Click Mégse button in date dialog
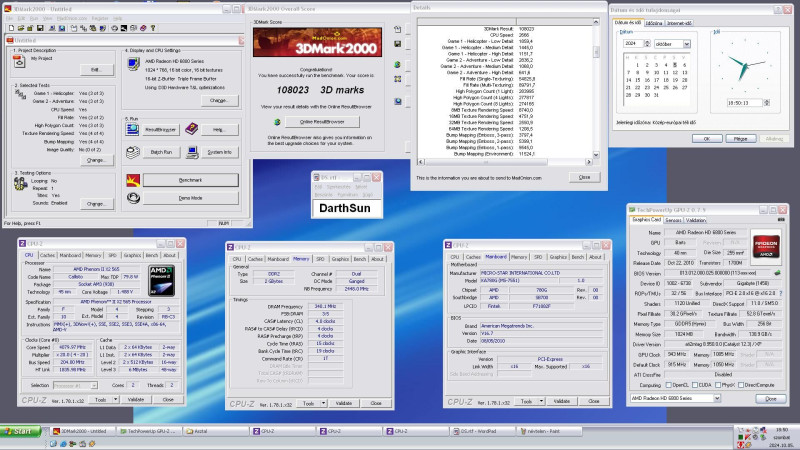The height and width of the screenshot is (450, 800). point(740,139)
